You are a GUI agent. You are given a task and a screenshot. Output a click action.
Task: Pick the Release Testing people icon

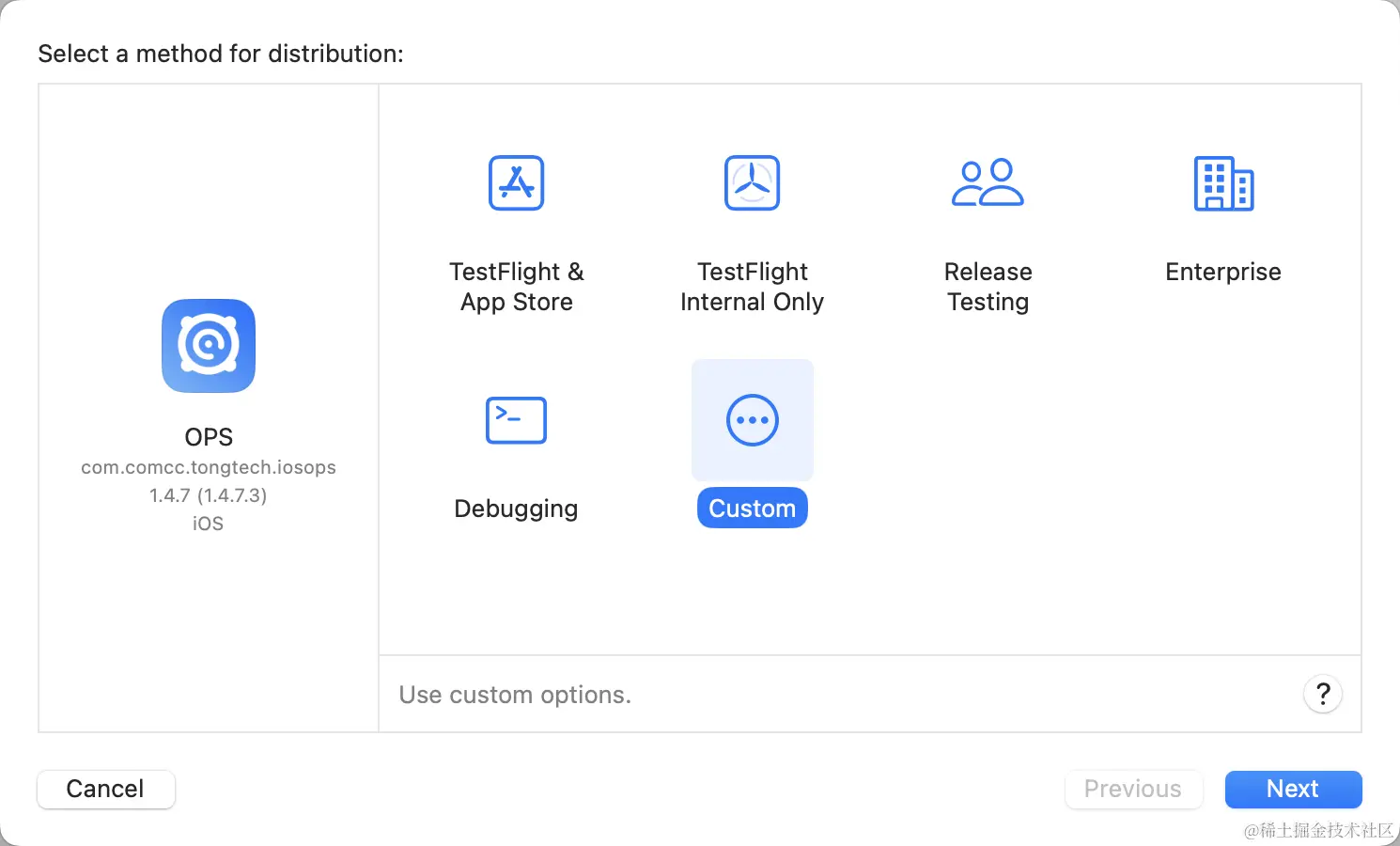988,183
